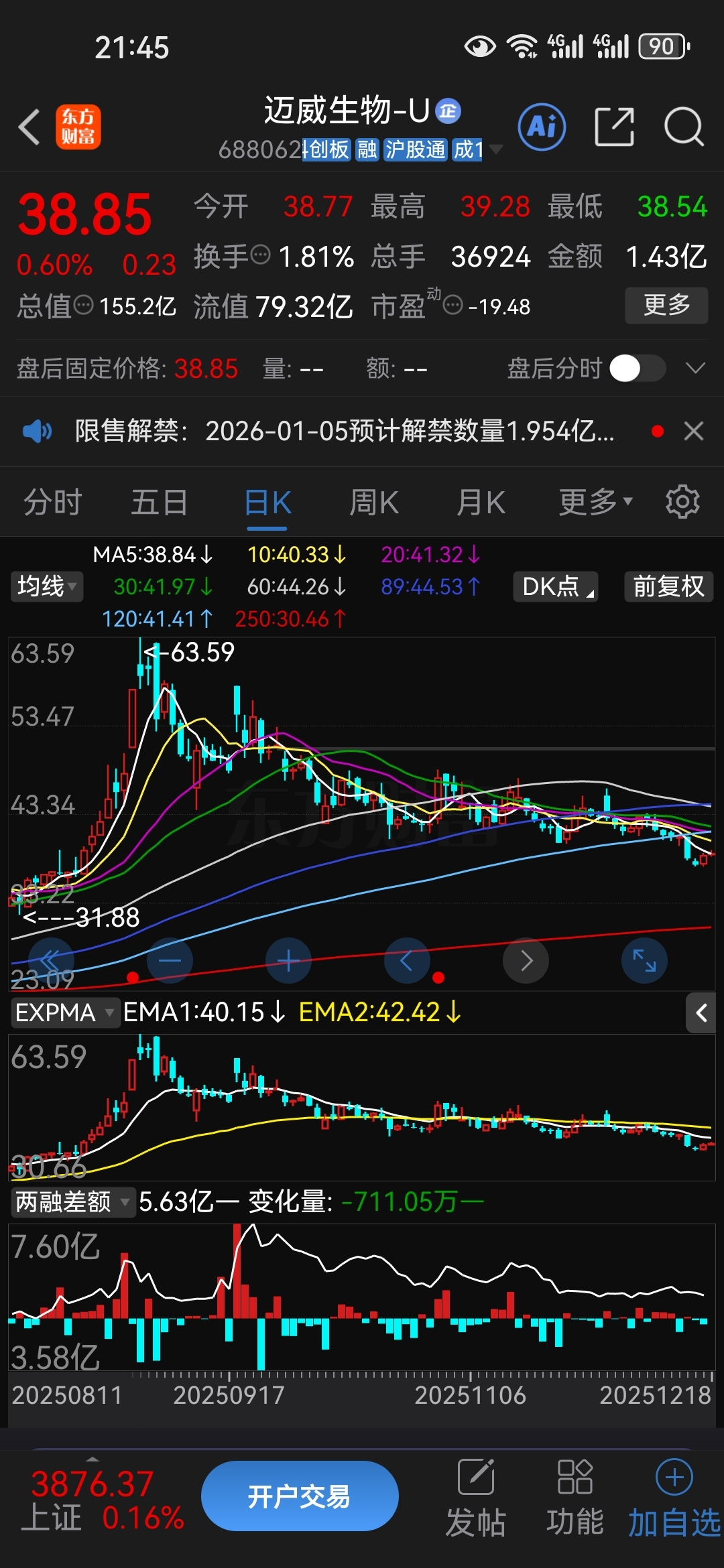
Task: Tap the 发帖 post icon
Action: 476,1498
